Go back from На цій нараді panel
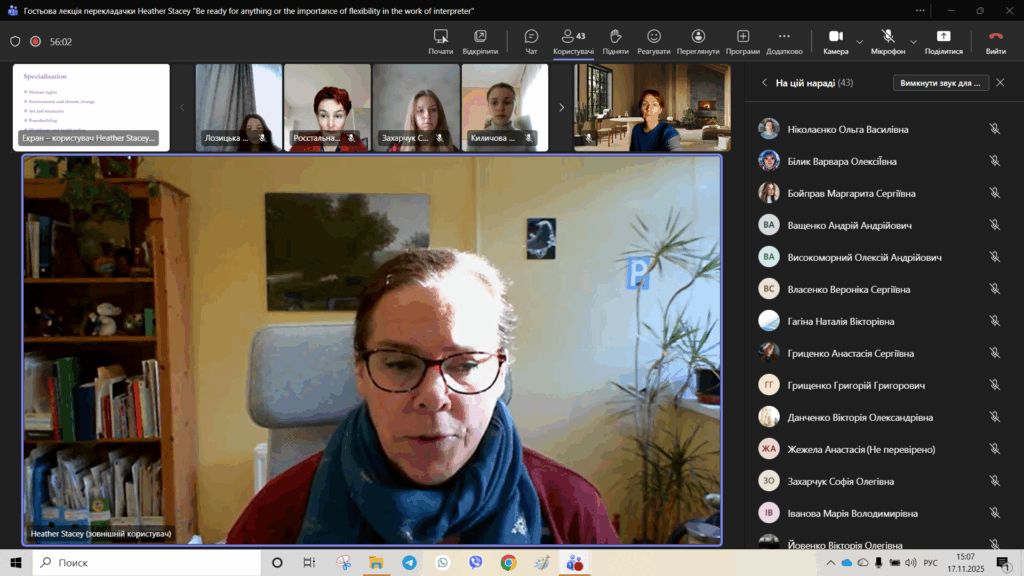The width and height of the screenshot is (1024, 576). pos(764,83)
